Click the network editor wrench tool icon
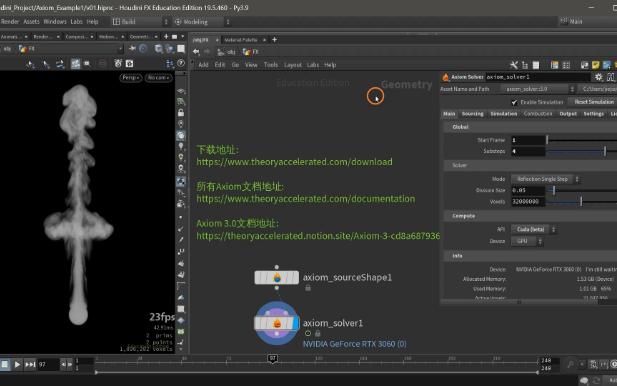 pos(514,65)
